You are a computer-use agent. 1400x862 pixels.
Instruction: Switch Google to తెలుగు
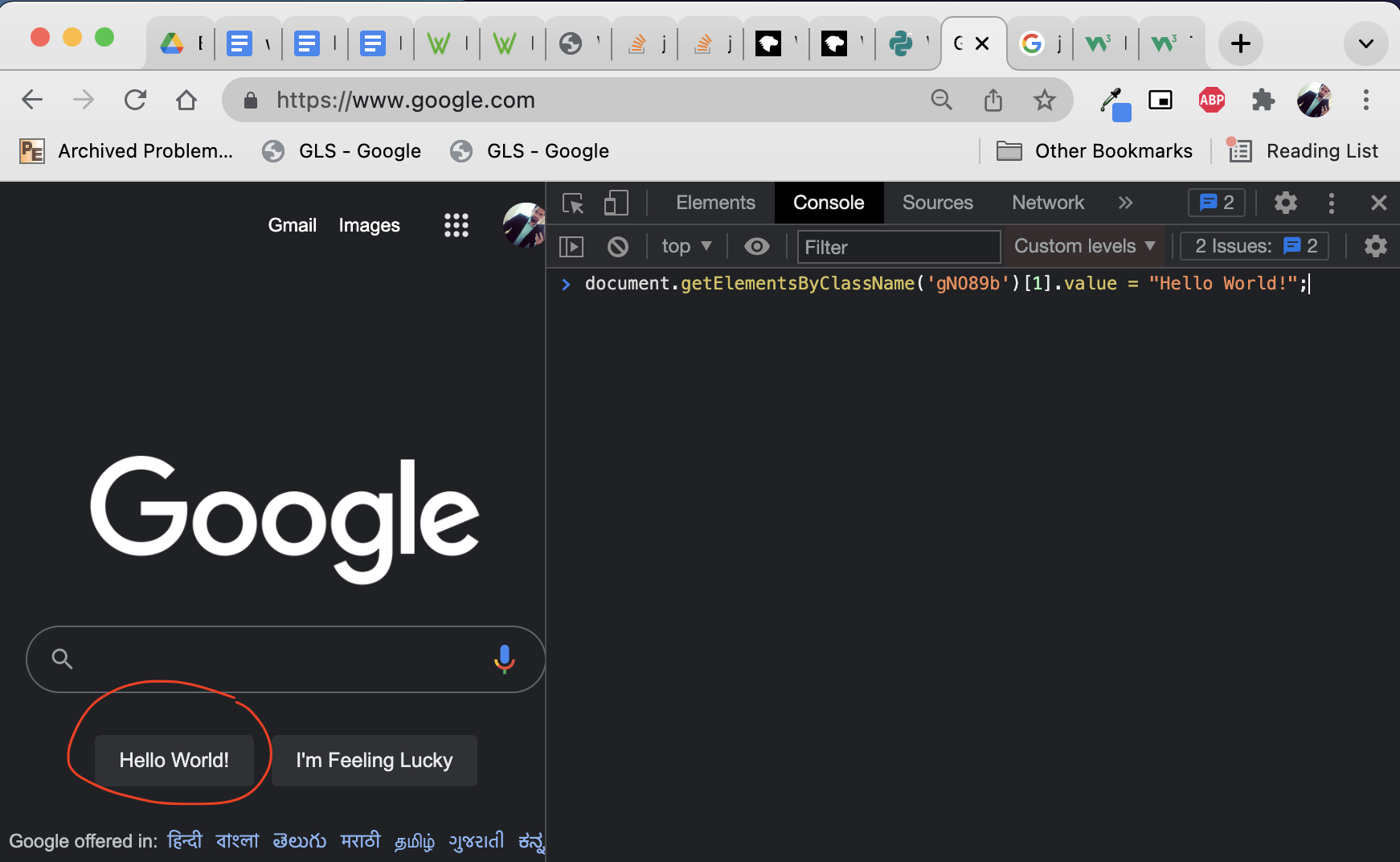(x=299, y=841)
